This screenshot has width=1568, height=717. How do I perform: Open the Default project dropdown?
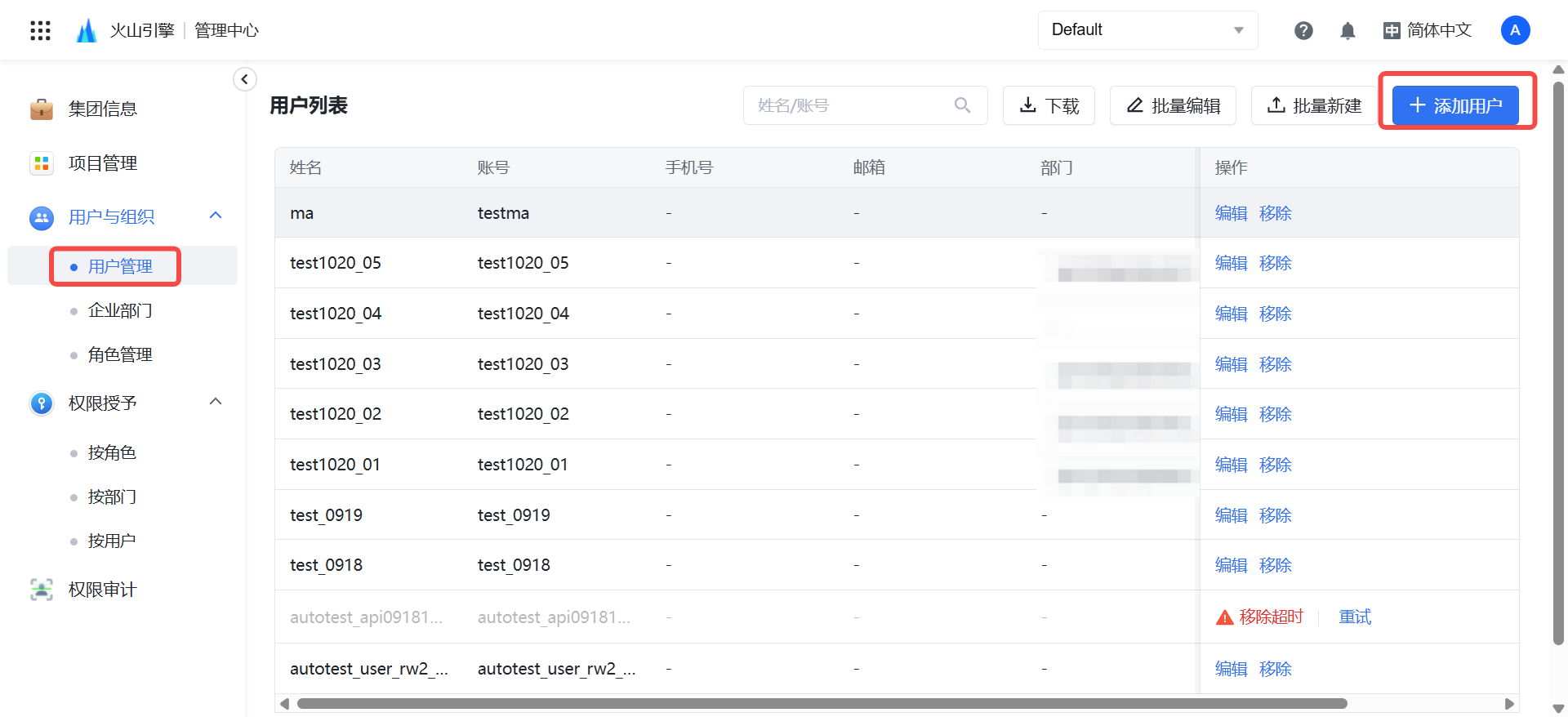1147,30
